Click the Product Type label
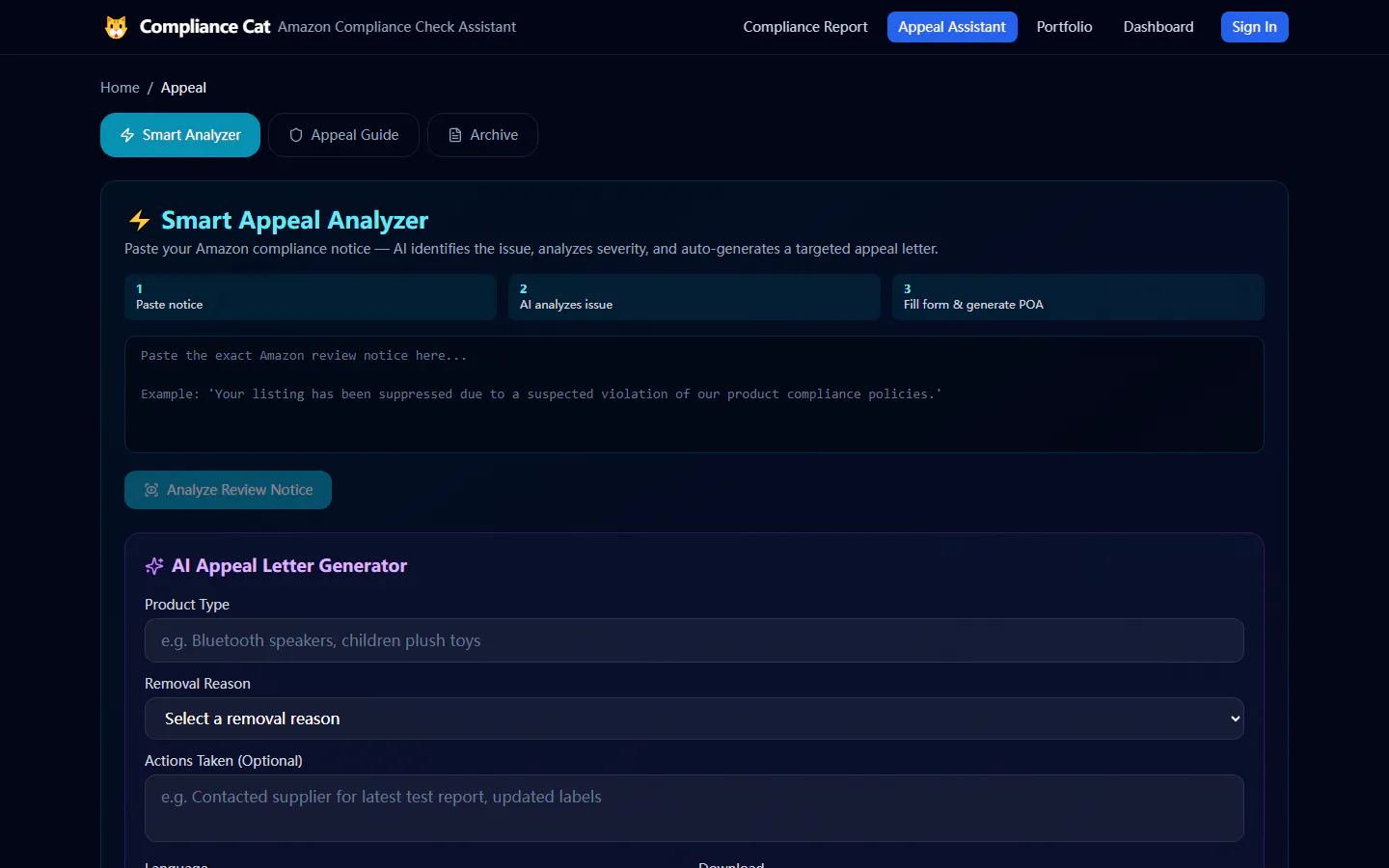Image resolution: width=1389 pixels, height=868 pixels. point(187,605)
